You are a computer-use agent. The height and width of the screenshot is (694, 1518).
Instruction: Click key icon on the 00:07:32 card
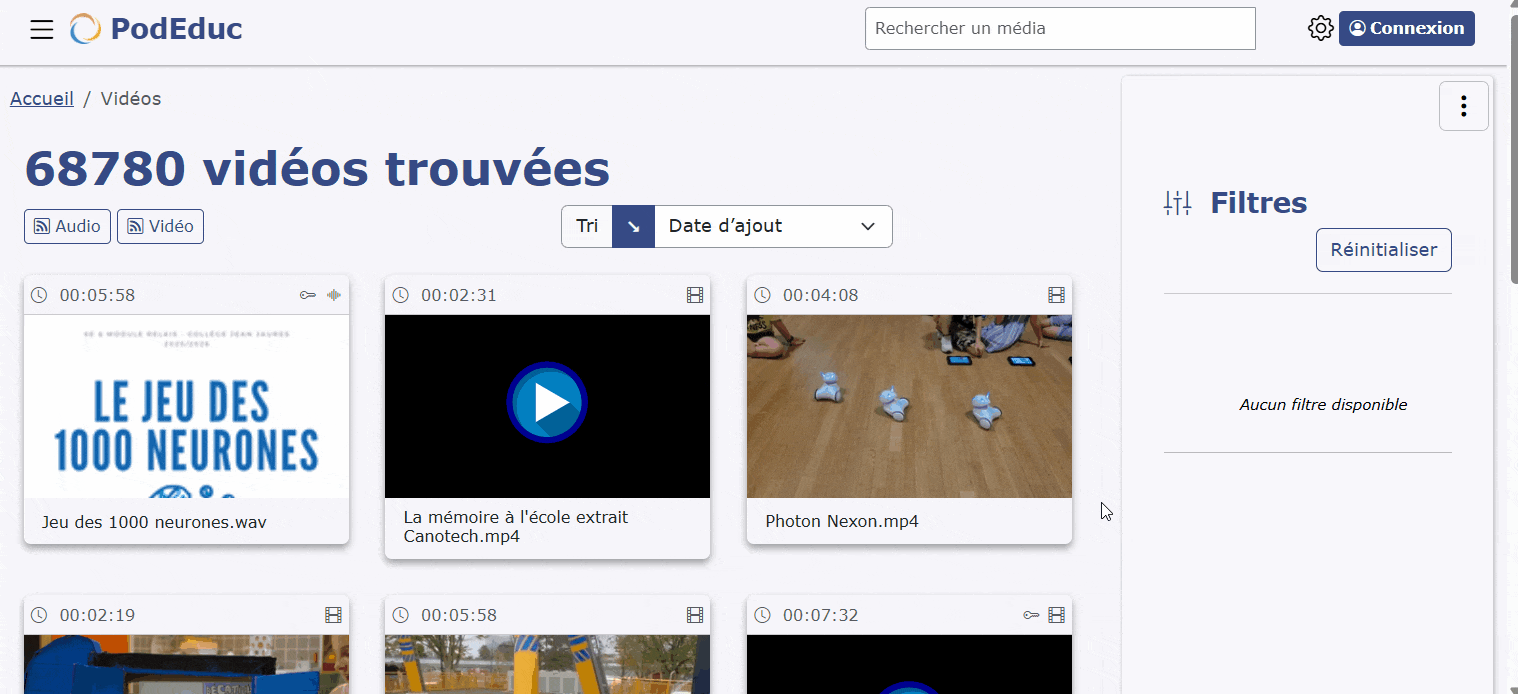coord(1031,615)
